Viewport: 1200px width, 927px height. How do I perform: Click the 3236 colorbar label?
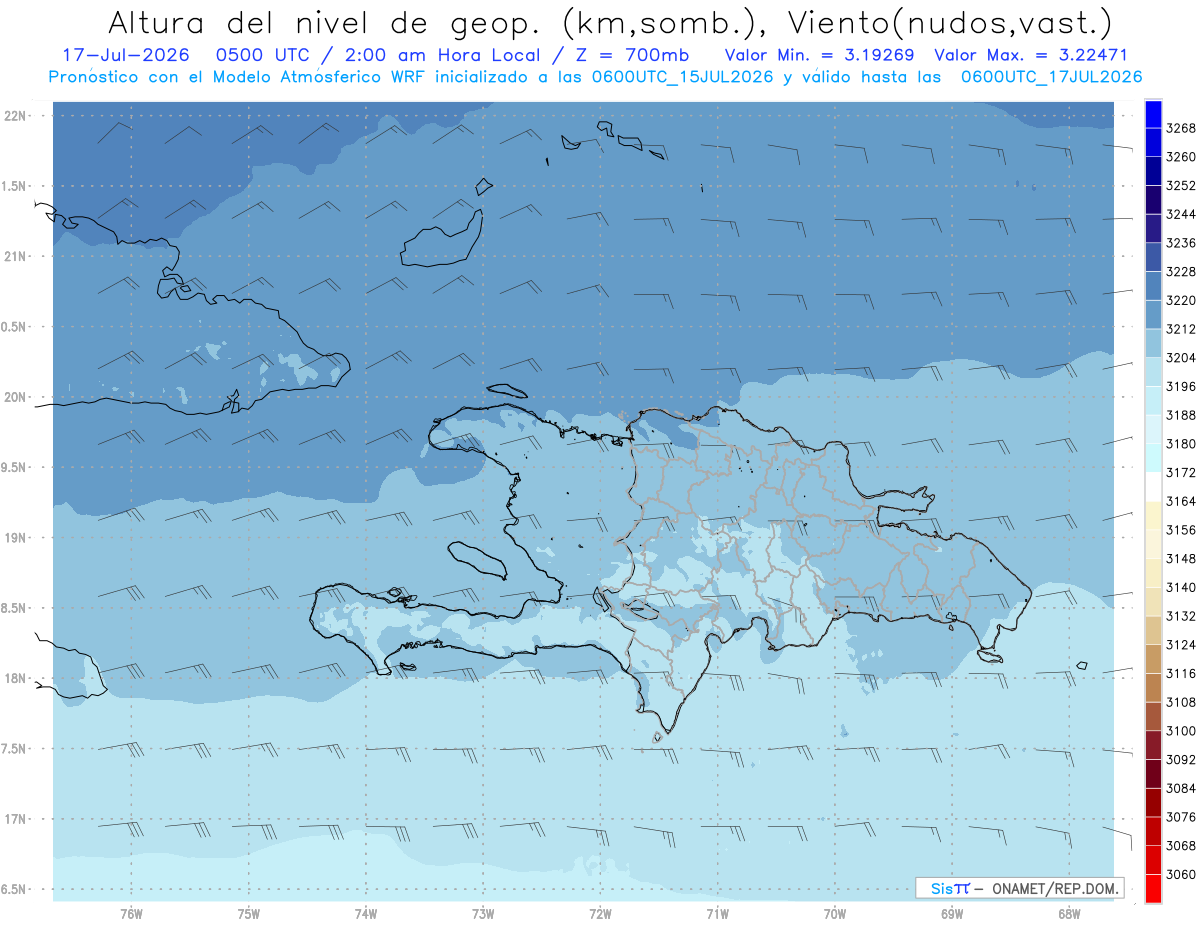point(1181,243)
